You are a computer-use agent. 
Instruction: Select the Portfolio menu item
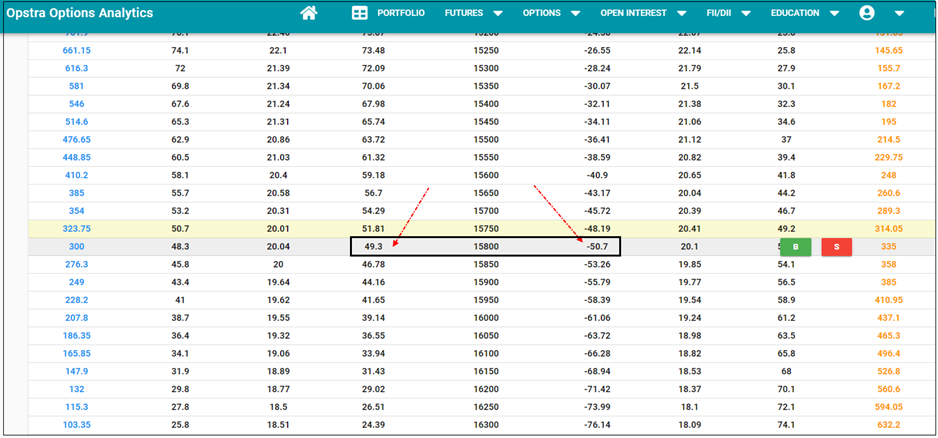click(400, 14)
